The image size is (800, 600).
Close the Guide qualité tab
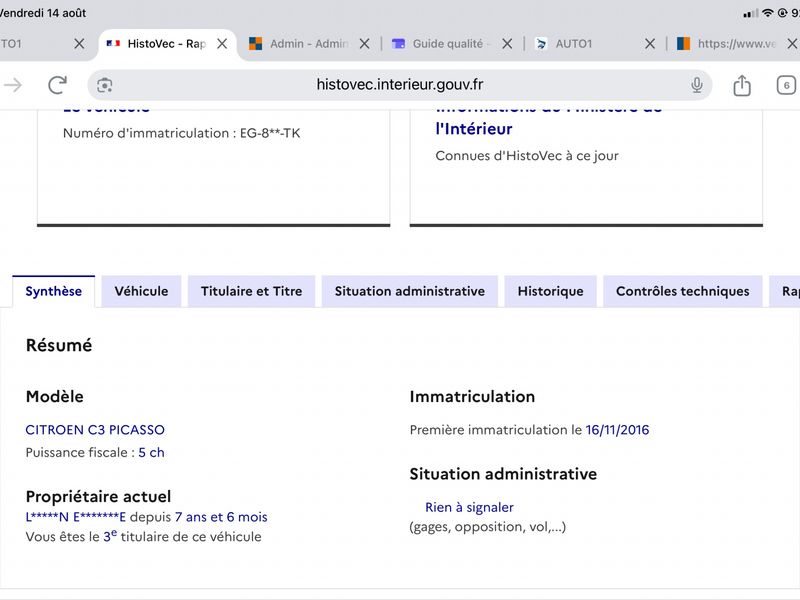[507, 44]
